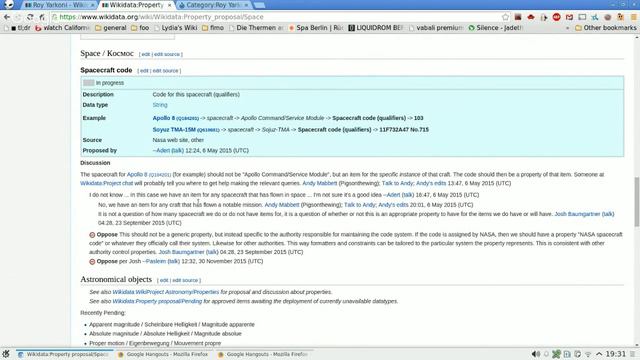640x360 pixels.
Task: Click the green puzzle tray icon
Action: pyautogui.click(x=556, y=354)
